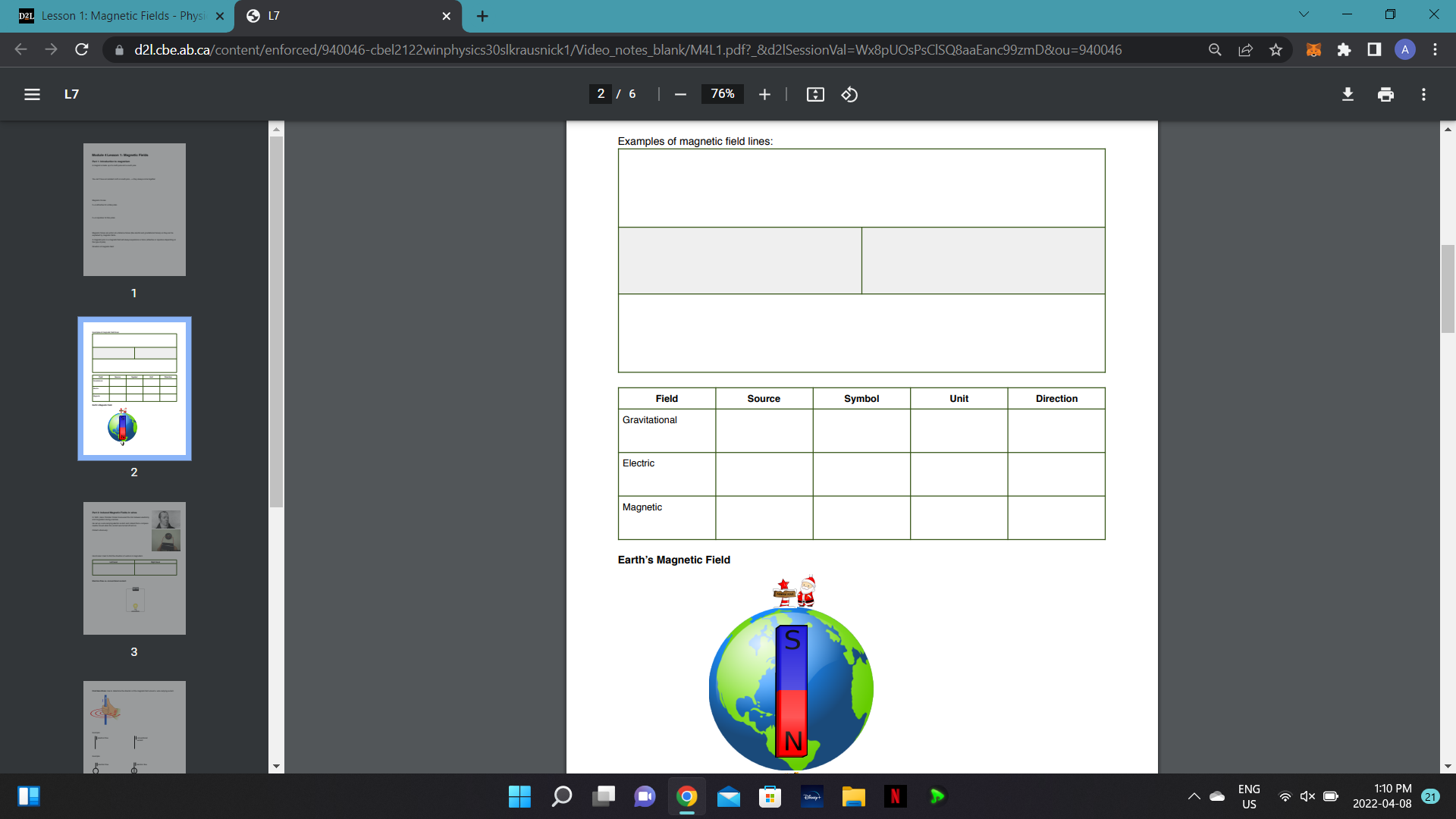The height and width of the screenshot is (819, 1456).
Task: Open the clock and date 1:10 PM
Action: click(x=1382, y=796)
